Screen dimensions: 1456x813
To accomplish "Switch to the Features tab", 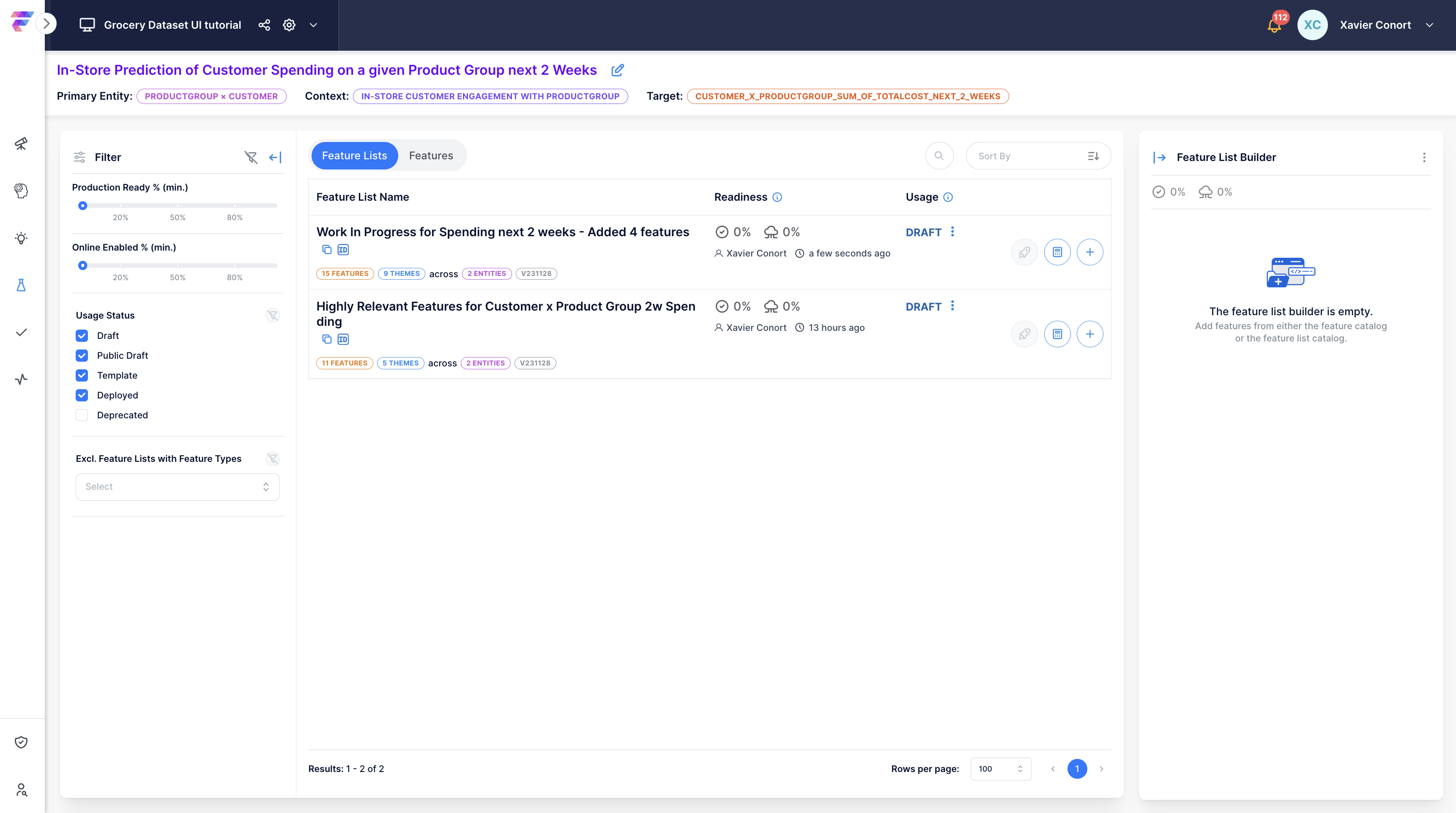I will [x=431, y=156].
